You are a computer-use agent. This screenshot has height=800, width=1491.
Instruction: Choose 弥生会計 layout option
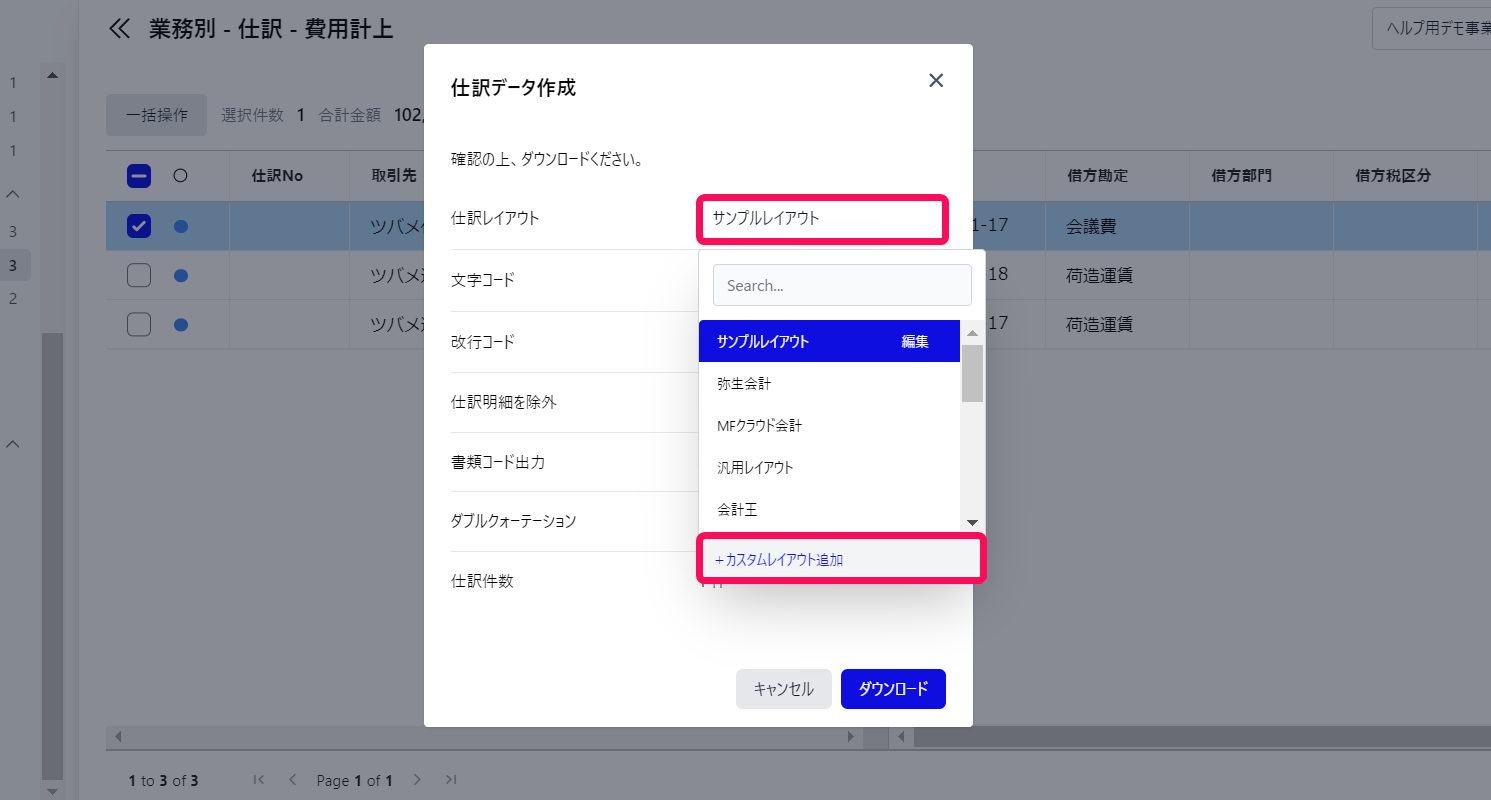click(829, 383)
